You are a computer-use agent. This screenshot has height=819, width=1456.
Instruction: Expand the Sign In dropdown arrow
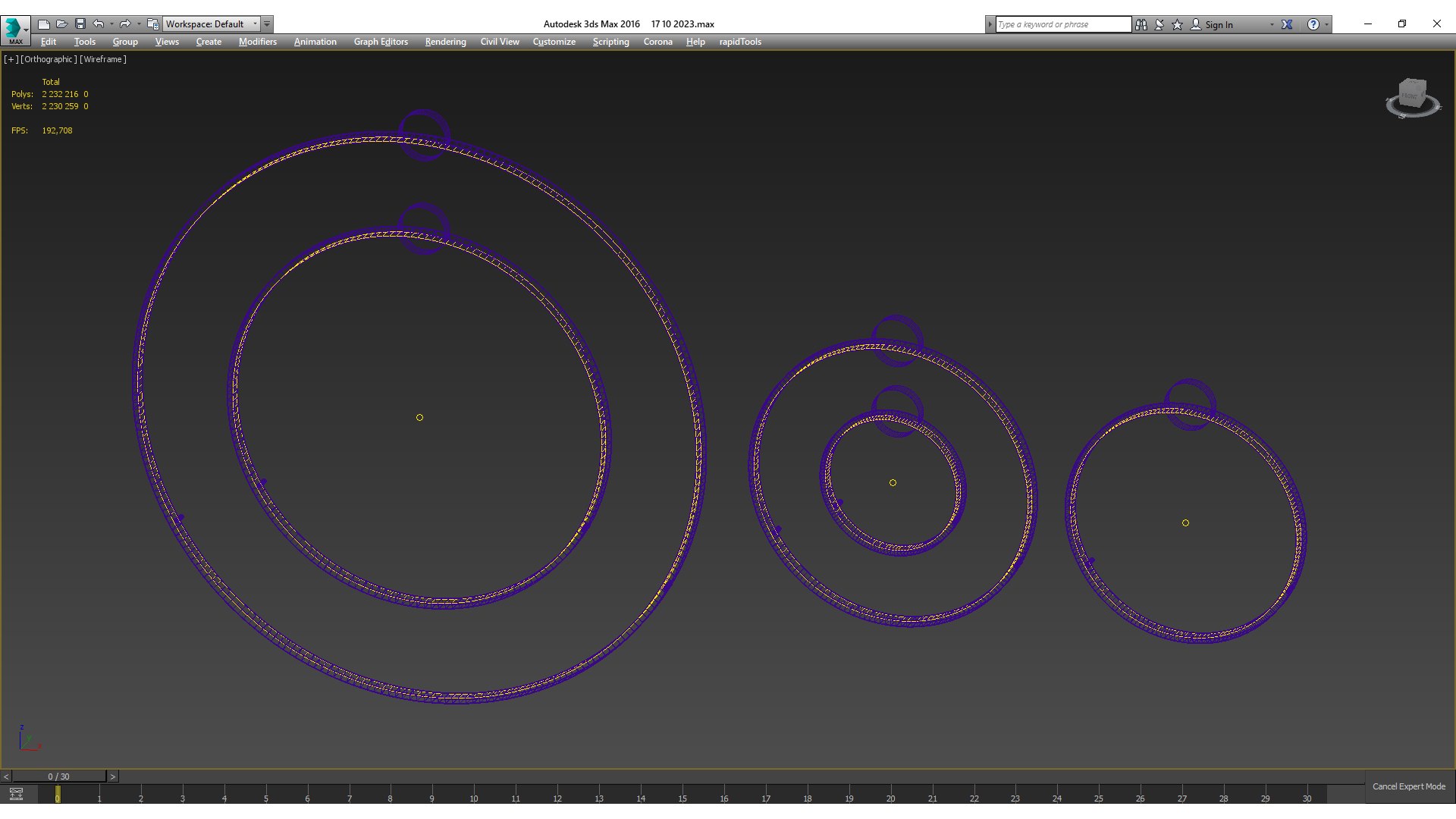[x=1272, y=24]
